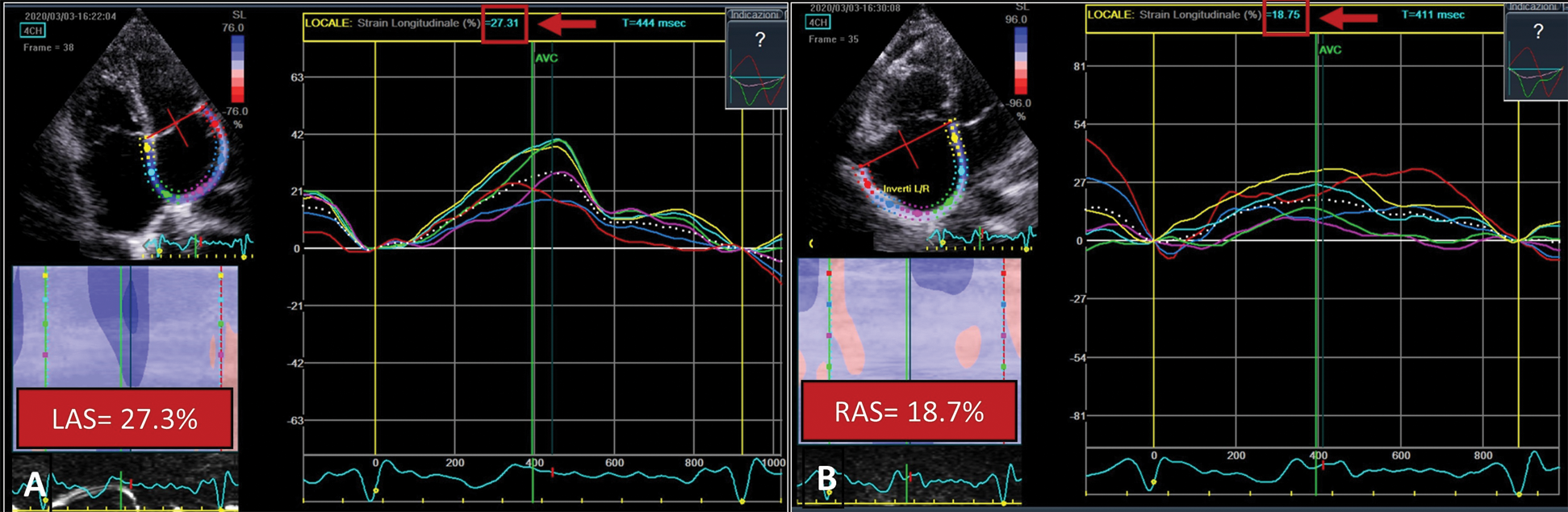Toggle the 4CH view label in panel A
Image resolution: width=1568 pixels, height=512 pixels.
[x=34, y=31]
